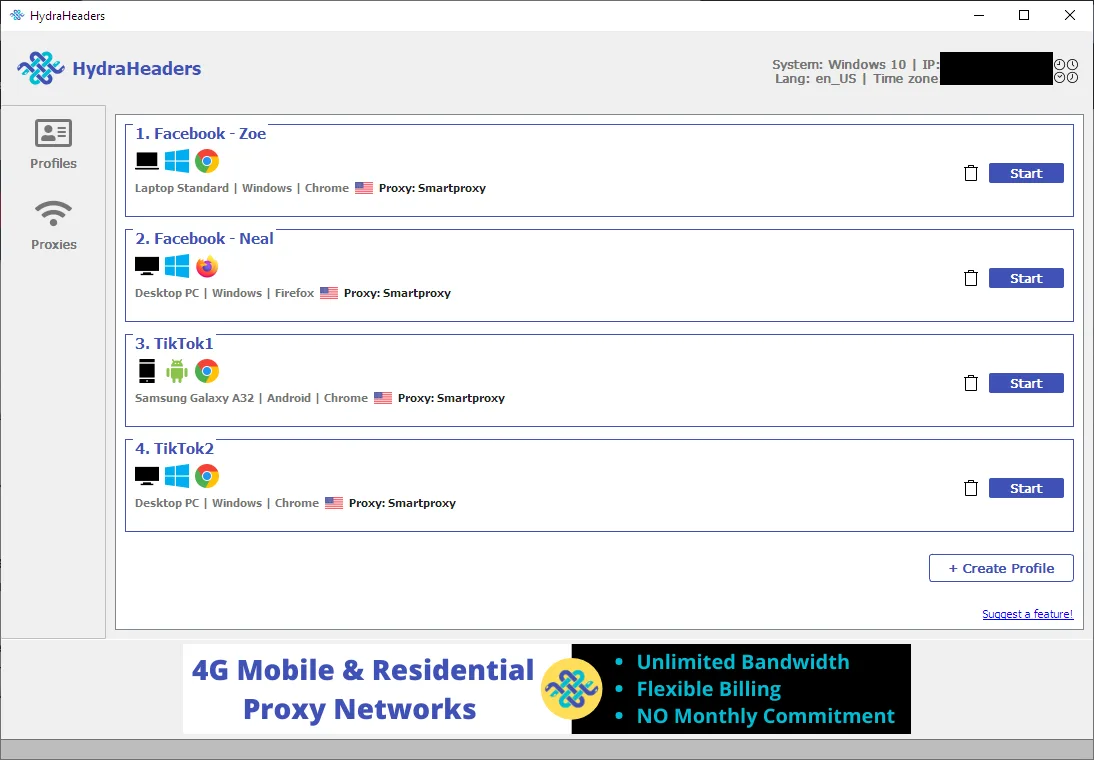Click the phone device icon in TikTok1

click(147, 371)
